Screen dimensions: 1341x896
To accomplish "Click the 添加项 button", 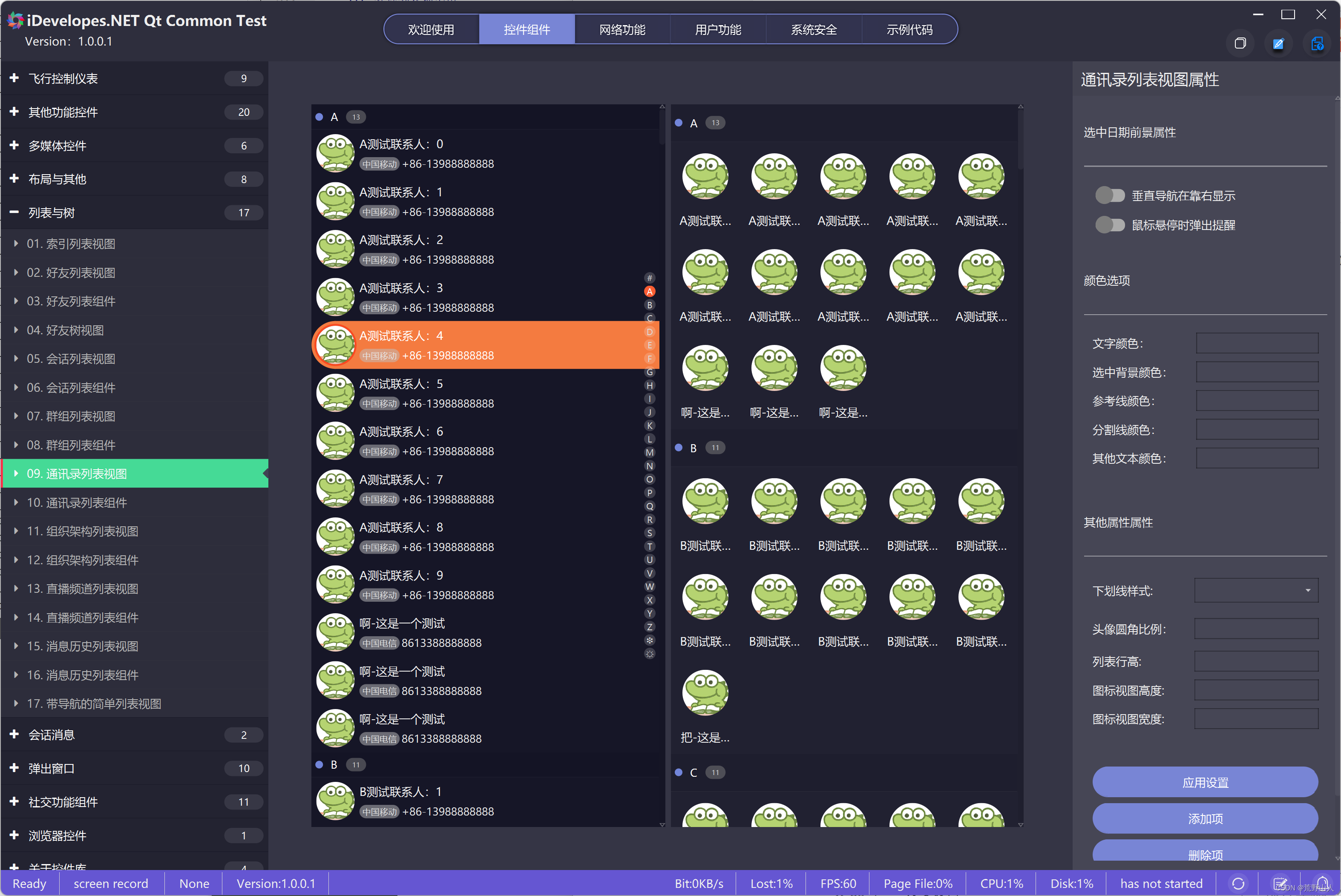I will [1205, 819].
